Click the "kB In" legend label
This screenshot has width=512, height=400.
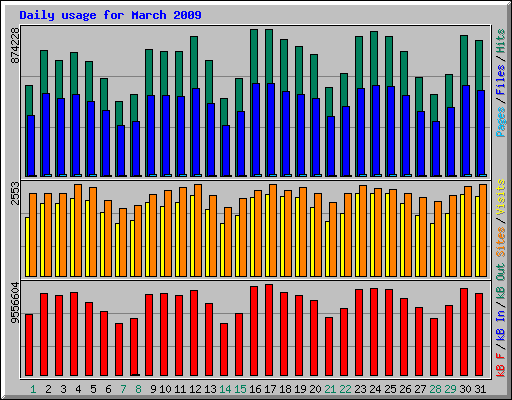point(501,325)
